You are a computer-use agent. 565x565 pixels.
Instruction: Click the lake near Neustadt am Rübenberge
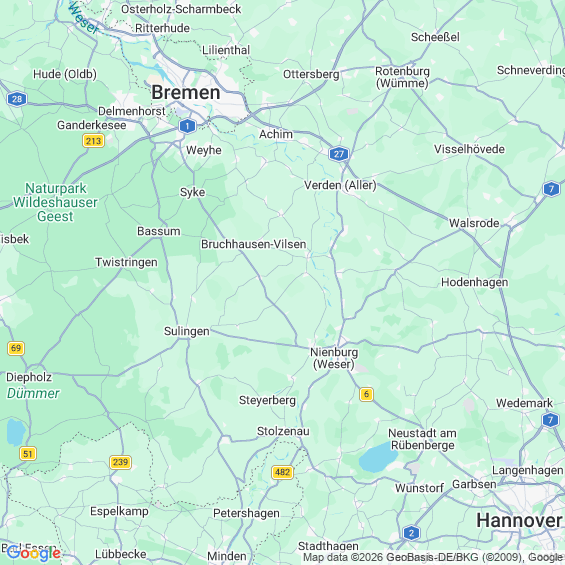(x=378, y=458)
